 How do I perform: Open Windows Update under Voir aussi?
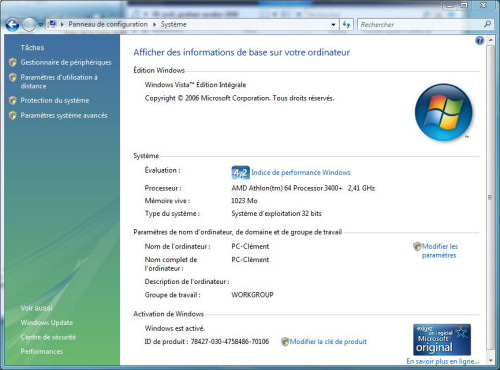click(47, 323)
